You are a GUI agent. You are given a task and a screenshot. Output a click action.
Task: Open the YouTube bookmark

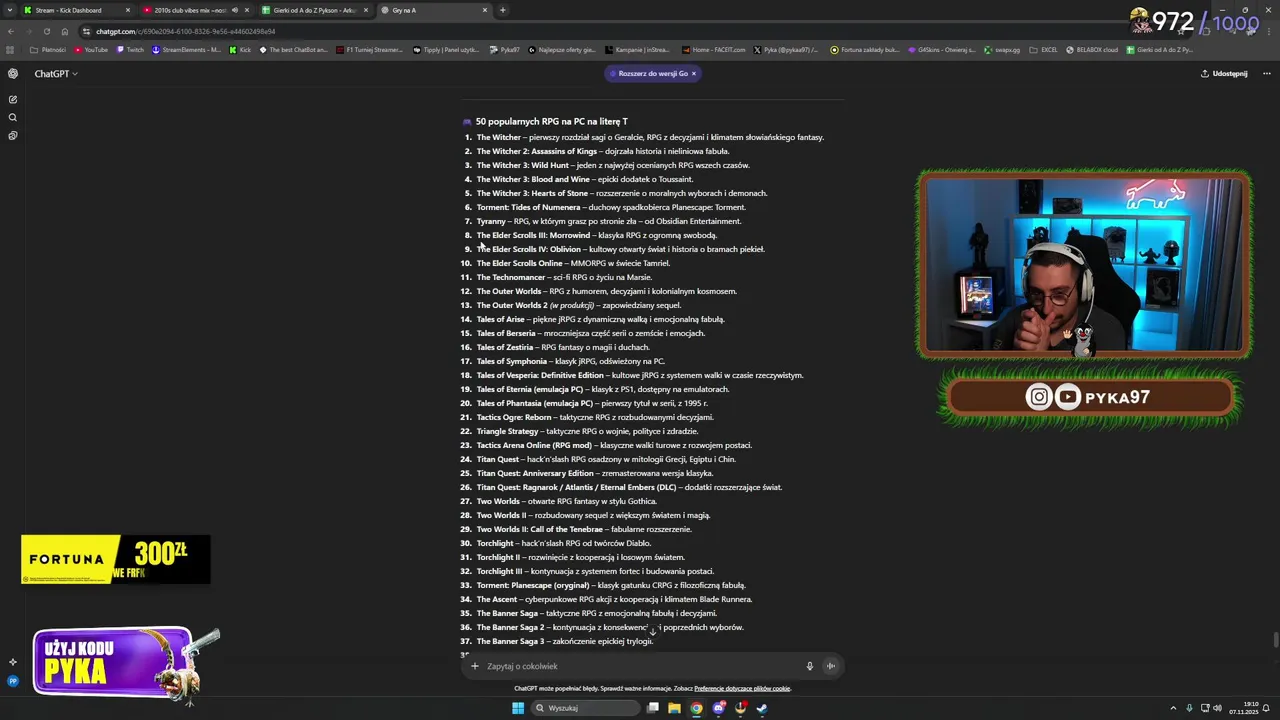pos(91,49)
